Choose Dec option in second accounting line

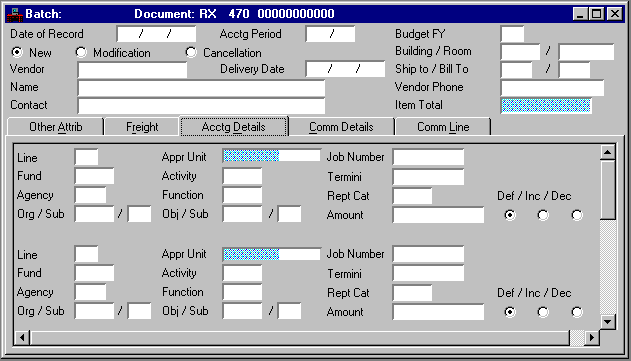click(577, 312)
